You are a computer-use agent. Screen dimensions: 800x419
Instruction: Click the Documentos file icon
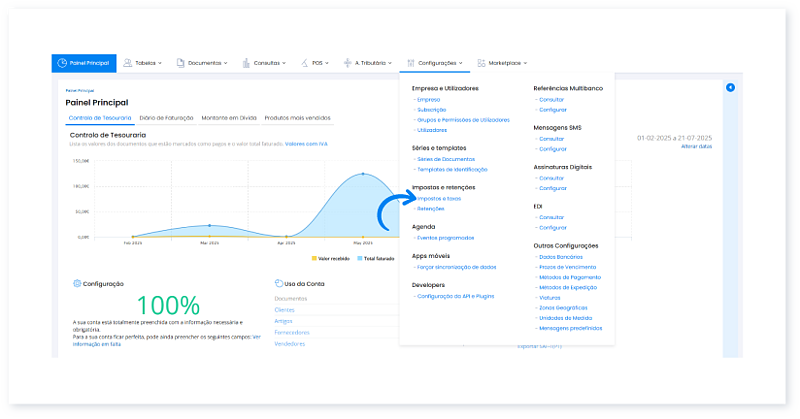(x=181, y=63)
